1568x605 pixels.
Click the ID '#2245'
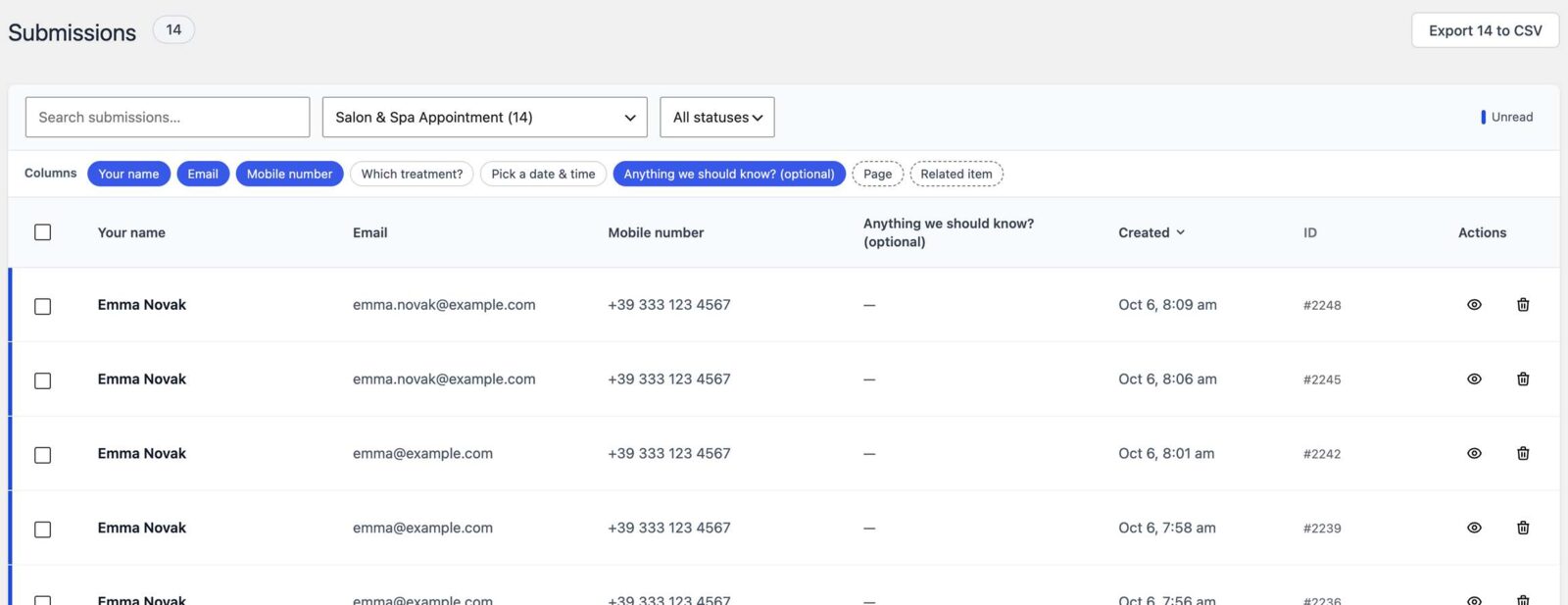click(1322, 380)
